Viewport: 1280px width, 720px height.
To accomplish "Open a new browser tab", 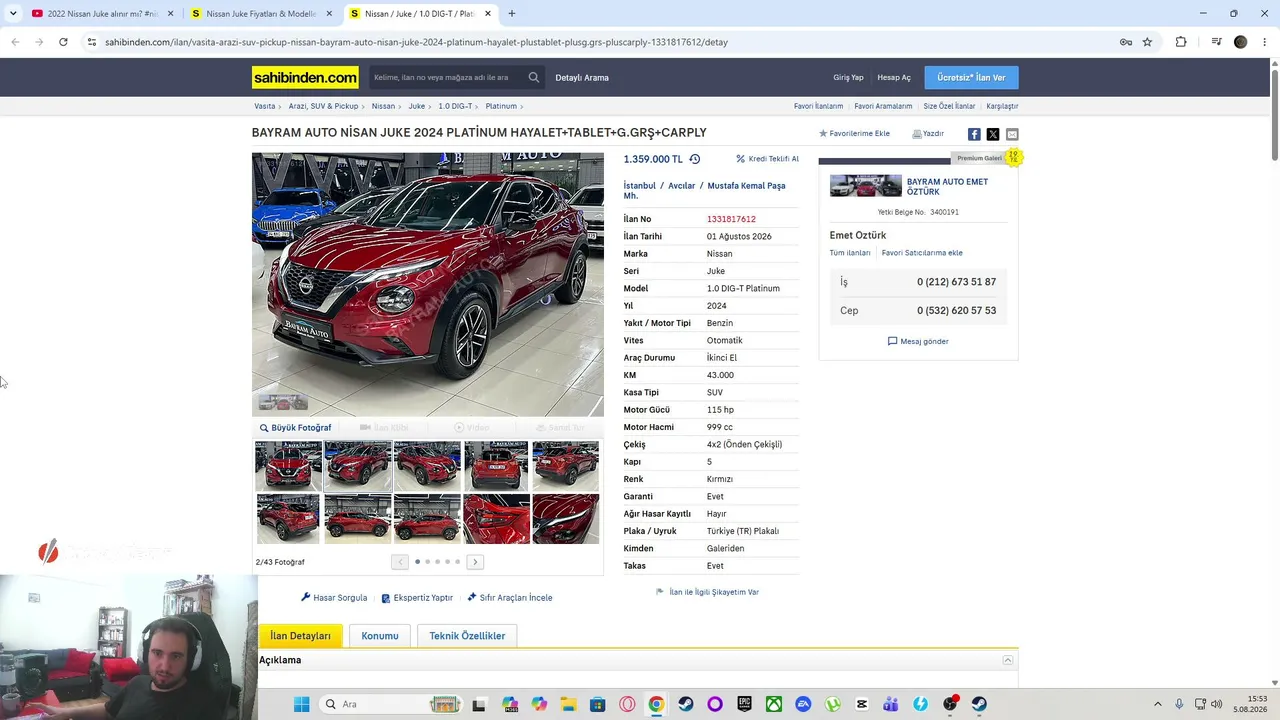I will pyautogui.click(x=512, y=14).
